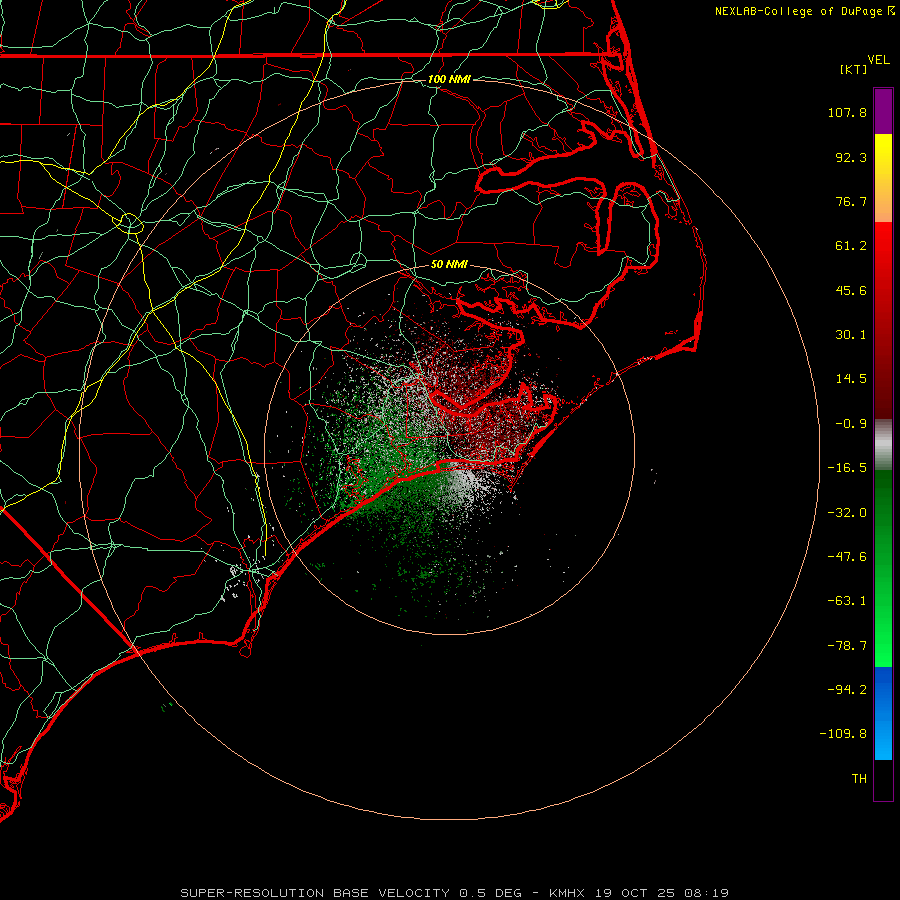Click the -16.5 legend value

point(847,468)
